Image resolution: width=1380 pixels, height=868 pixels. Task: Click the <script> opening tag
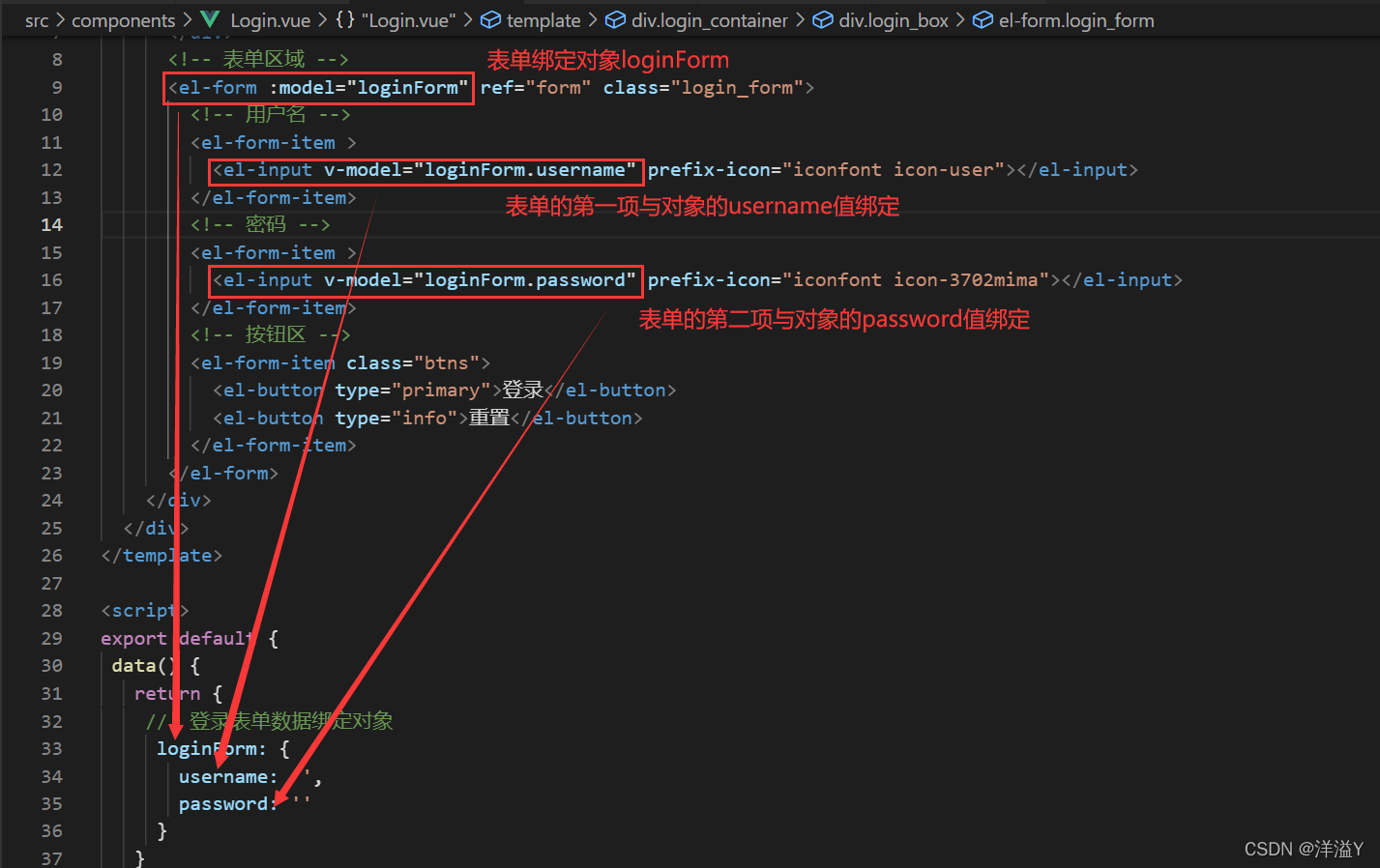(x=145, y=610)
